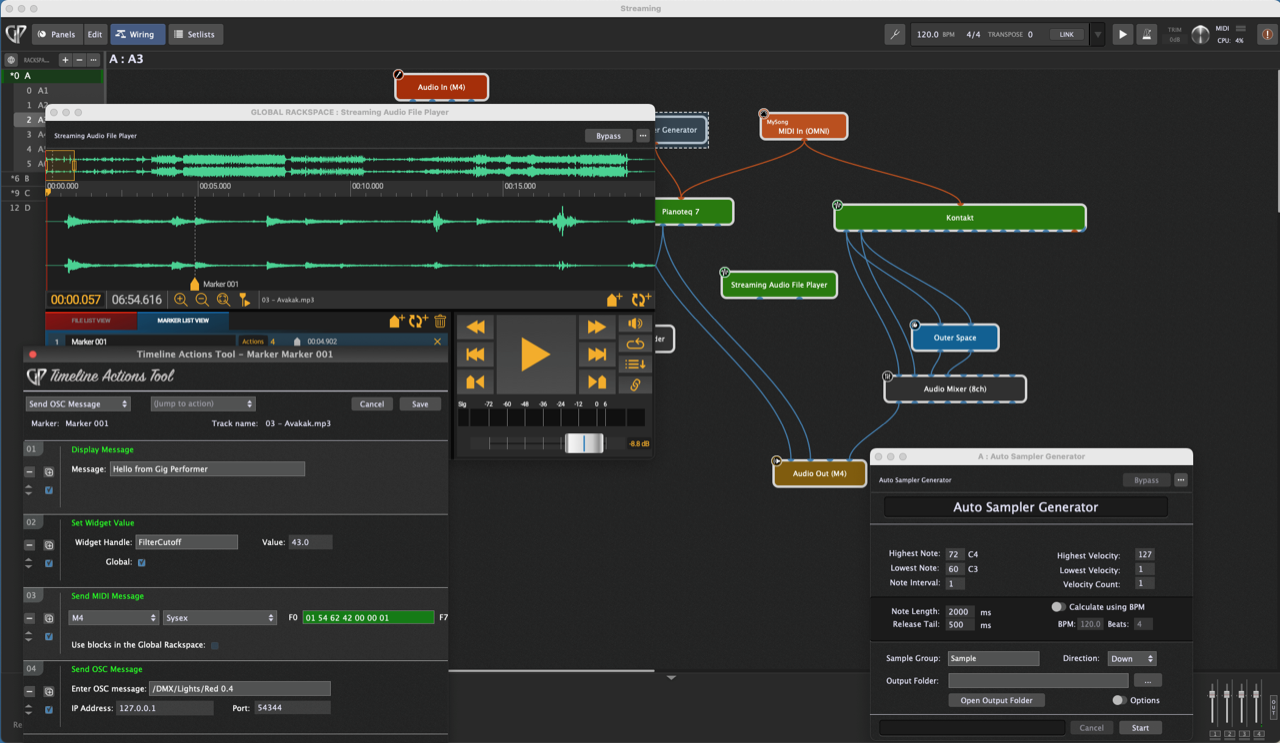The width and height of the screenshot is (1280, 743).
Task: Duplicate action 03 Send MIDI Message
Action: [48, 618]
